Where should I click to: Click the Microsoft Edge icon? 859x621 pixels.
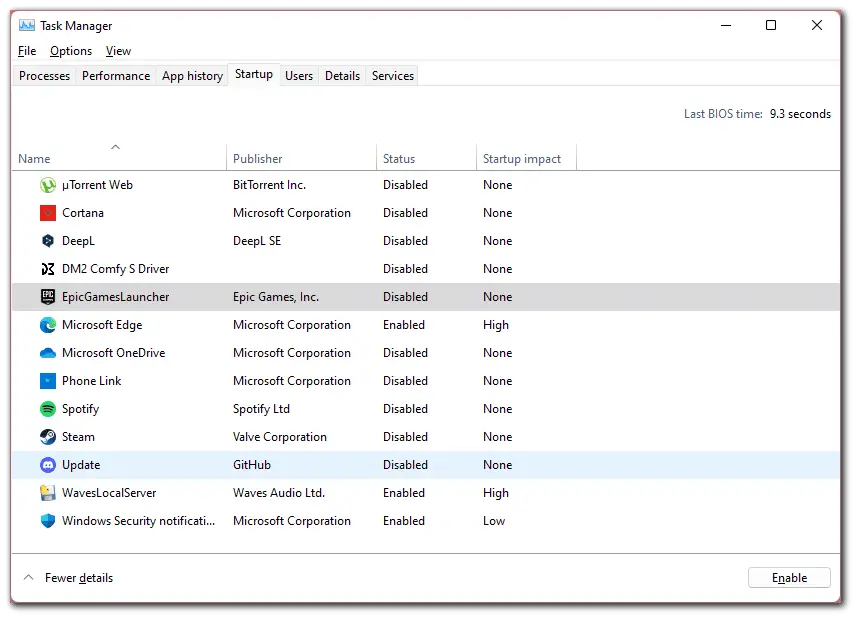pyautogui.click(x=48, y=325)
